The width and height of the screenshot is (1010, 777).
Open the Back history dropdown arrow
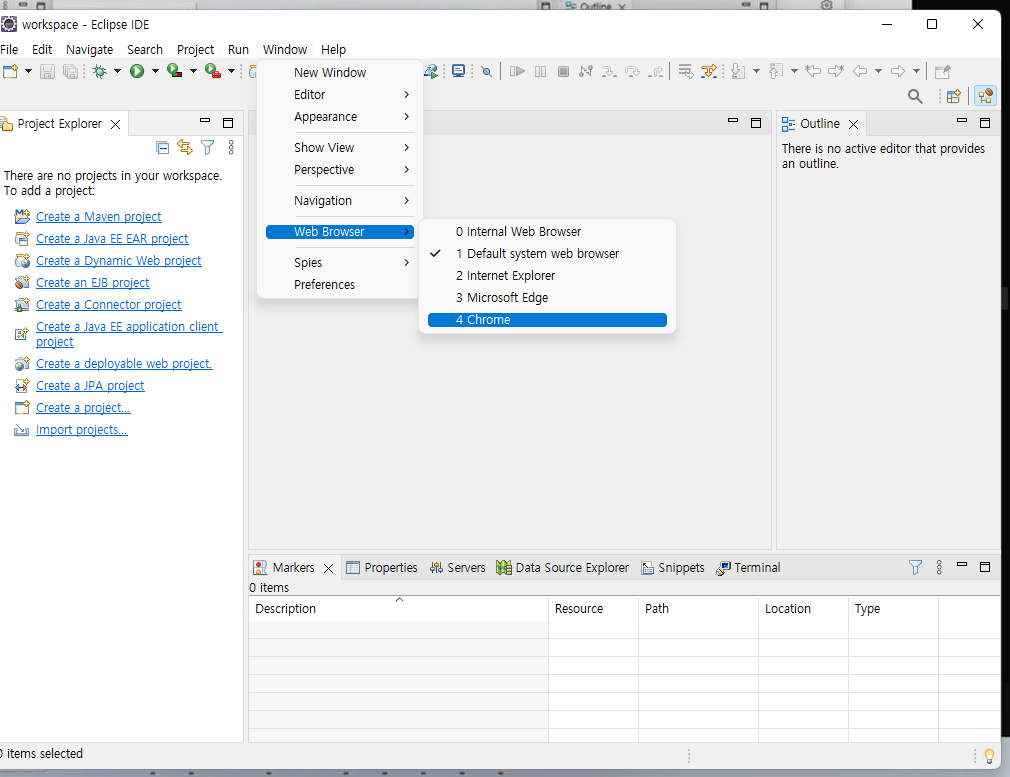878,72
